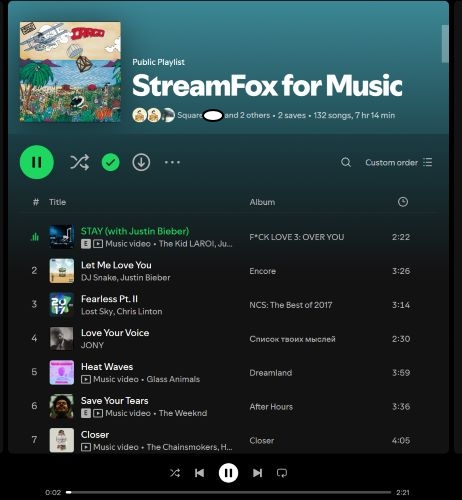Open The Weeknd artist link
Viewport: 462px width, 500px height.
tap(183, 413)
